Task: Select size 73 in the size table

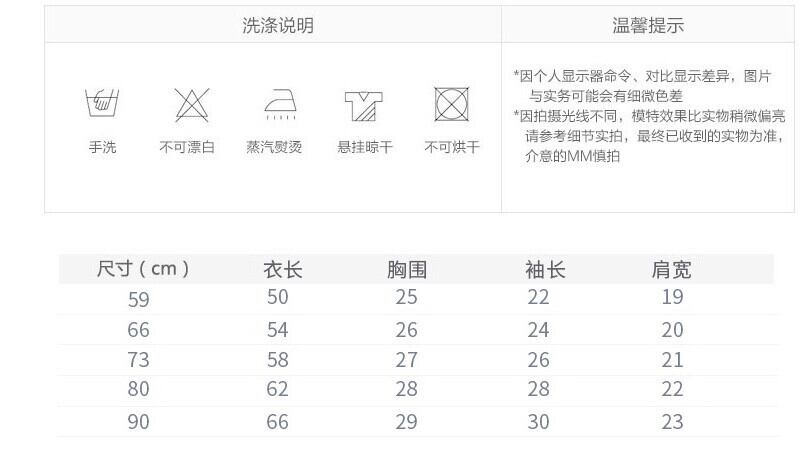Action: pos(138,360)
